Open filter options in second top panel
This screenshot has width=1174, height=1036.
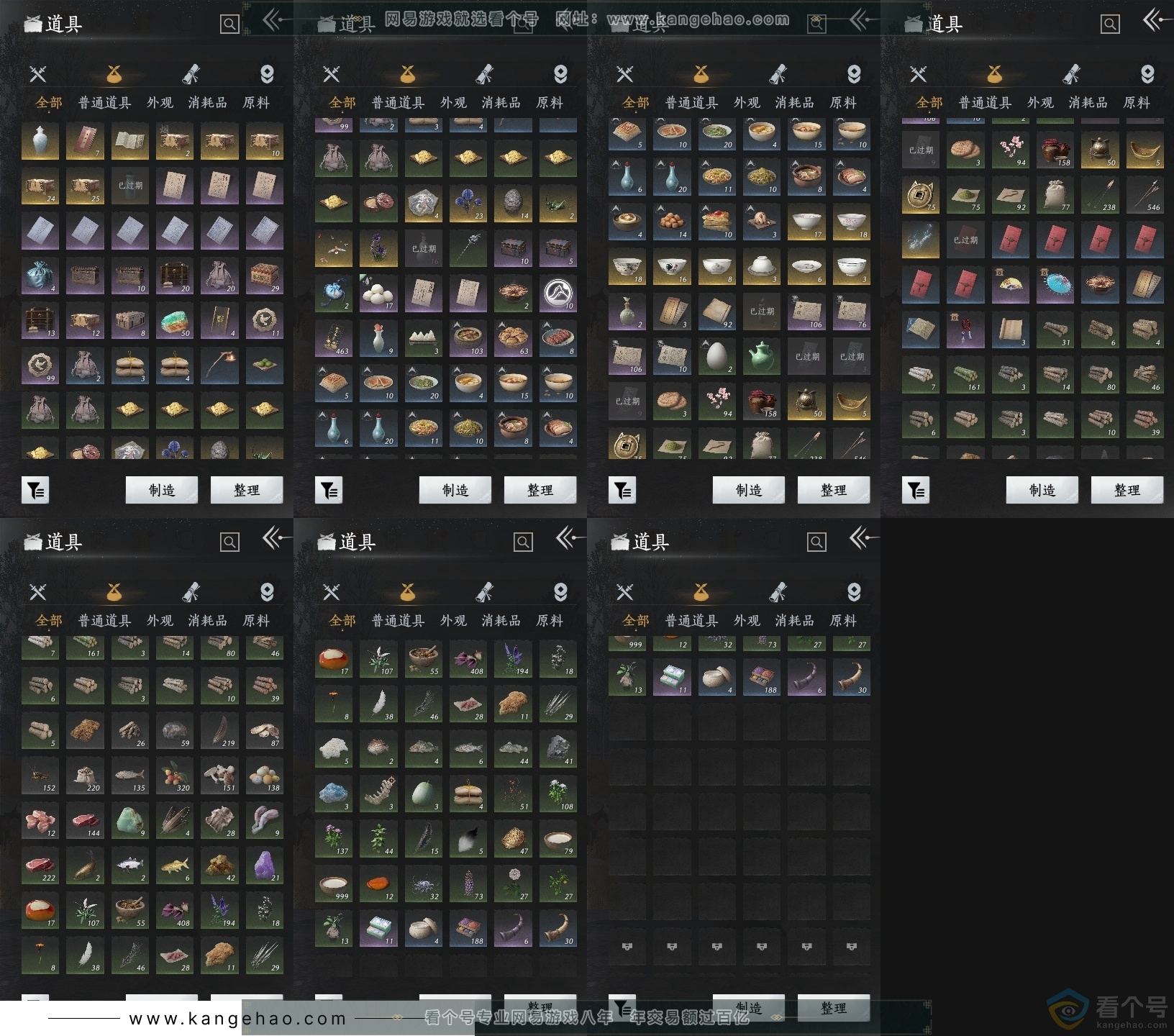coord(329,490)
